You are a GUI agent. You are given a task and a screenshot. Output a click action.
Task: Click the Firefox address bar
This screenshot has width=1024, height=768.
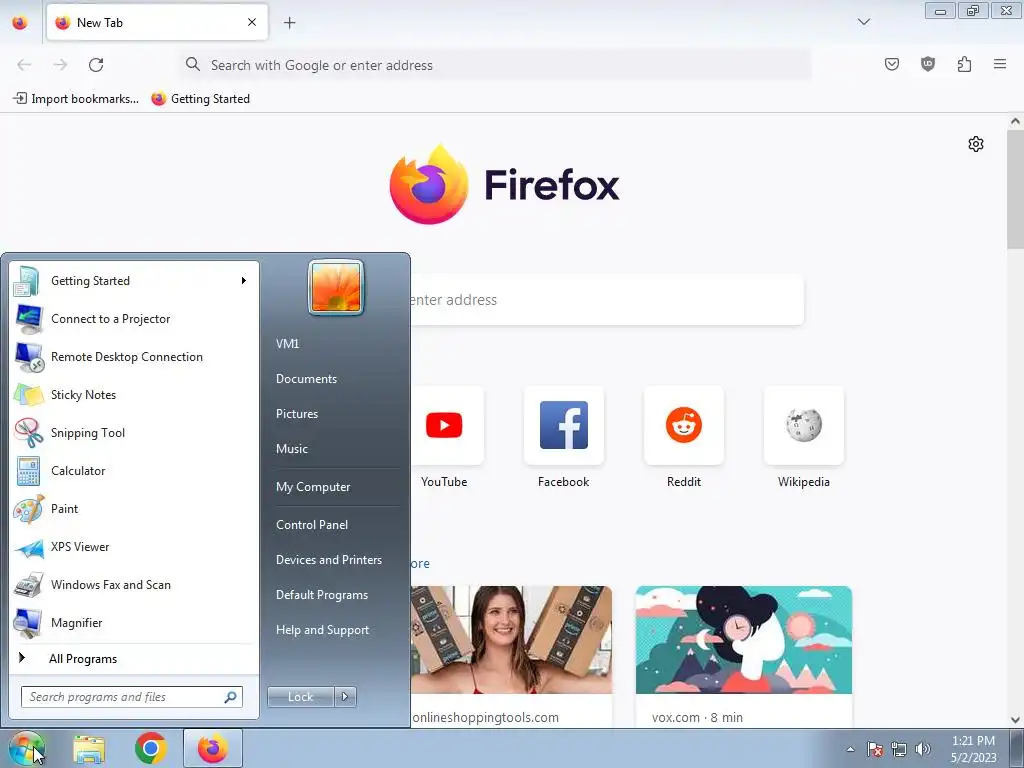pos(496,65)
